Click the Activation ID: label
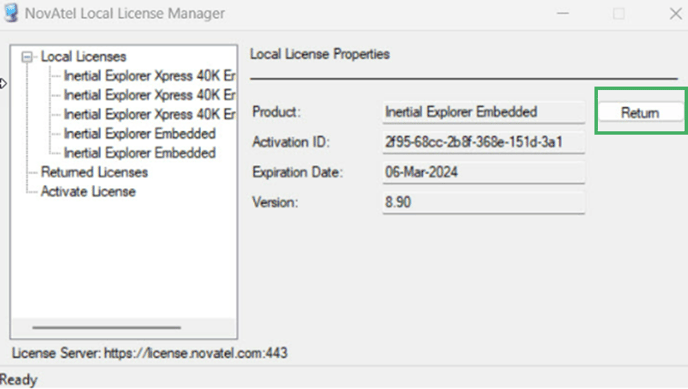The width and height of the screenshot is (688, 389). pyautogui.click(x=290, y=142)
